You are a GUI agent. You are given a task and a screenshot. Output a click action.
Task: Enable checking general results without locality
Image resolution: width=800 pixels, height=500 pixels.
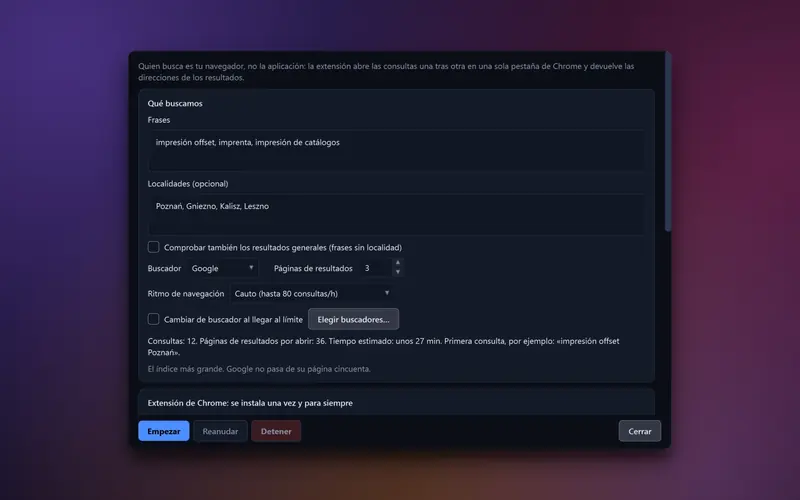point(154,247)
